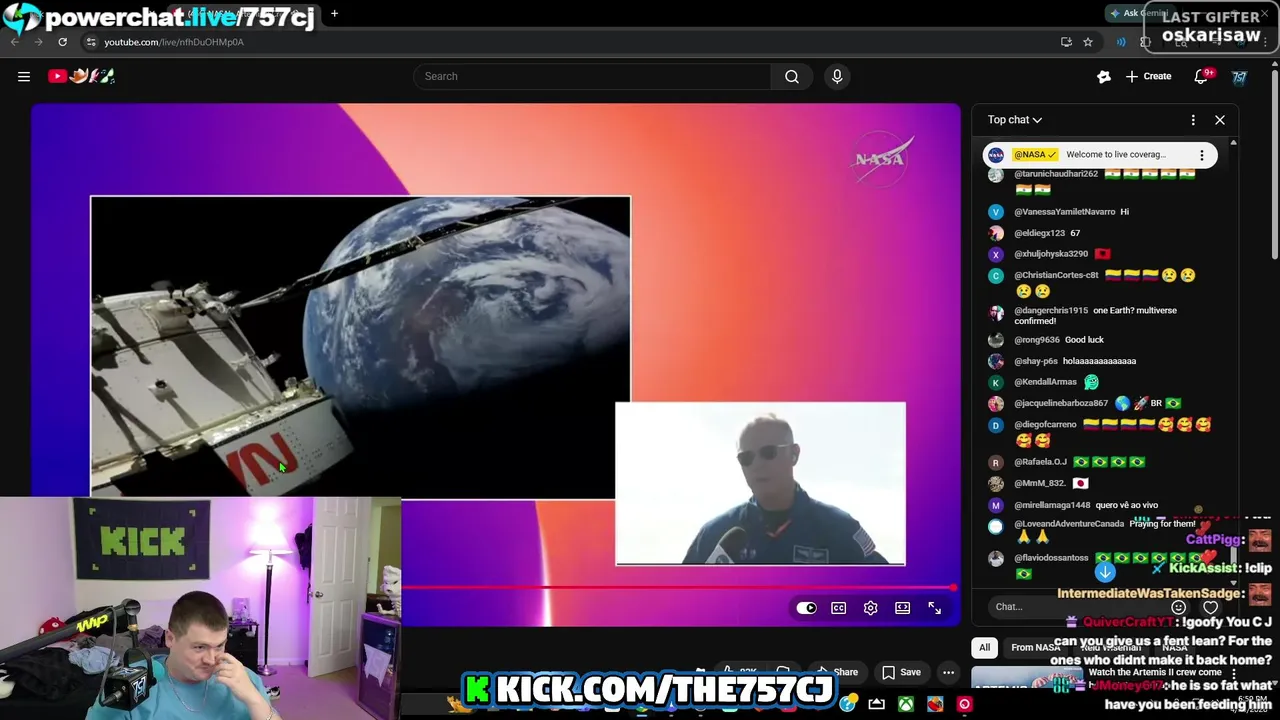Image resolution: width=1280 pixels, height=720 pixels.
Task: Click the astronaut picture-in-picture feed
Action: (760, 484)
